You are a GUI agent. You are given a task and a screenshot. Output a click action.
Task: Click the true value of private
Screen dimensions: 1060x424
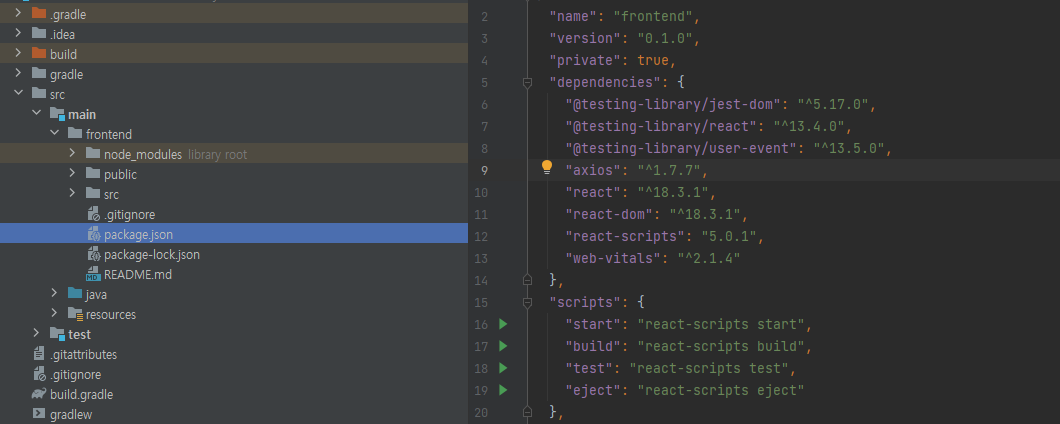[653, 60]
